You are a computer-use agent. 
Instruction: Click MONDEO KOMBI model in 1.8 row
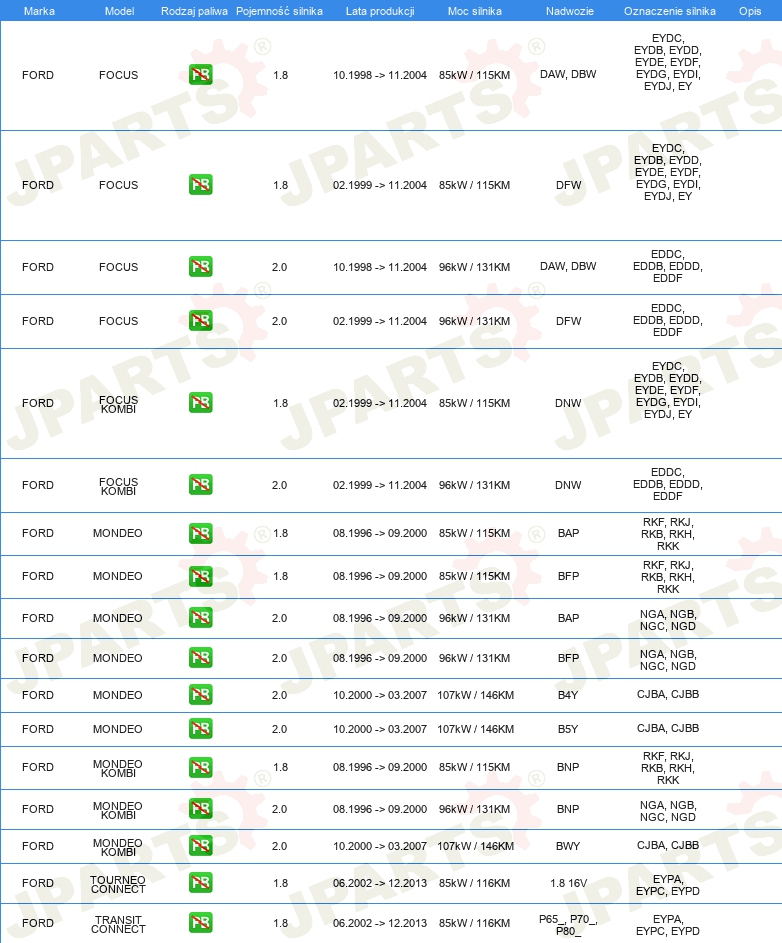pos(118,768)
